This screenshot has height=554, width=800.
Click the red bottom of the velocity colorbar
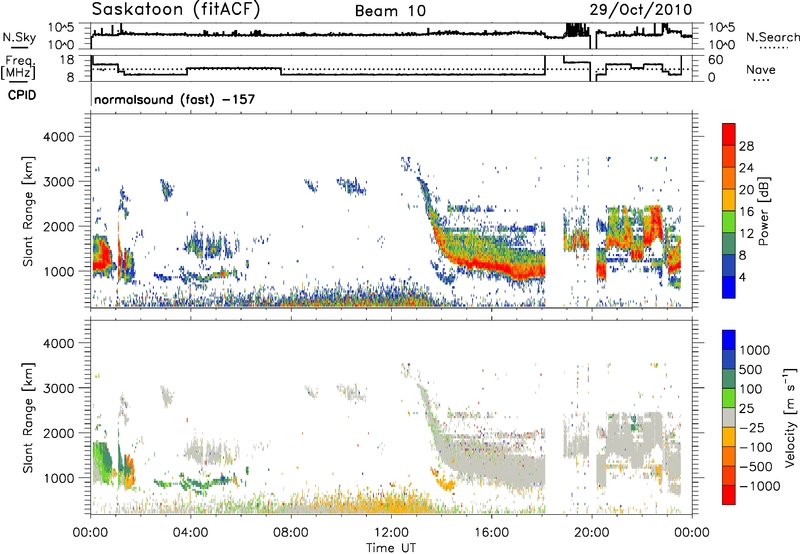pos(729,495)
